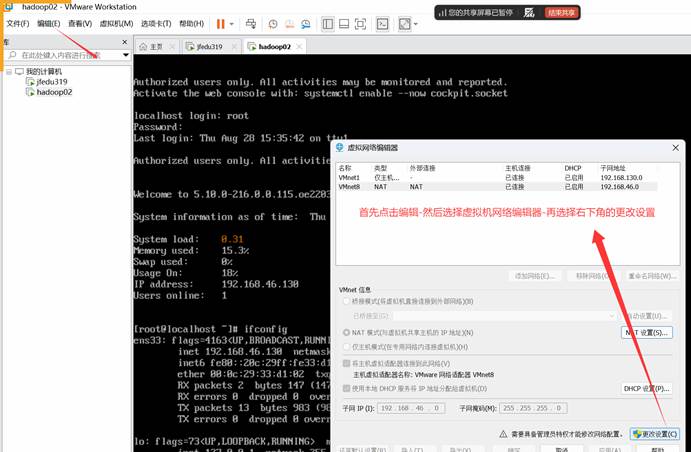This screenshot has height=452, width=691.
Task: Click the console view toolbar icon
Action: point(383,24)
